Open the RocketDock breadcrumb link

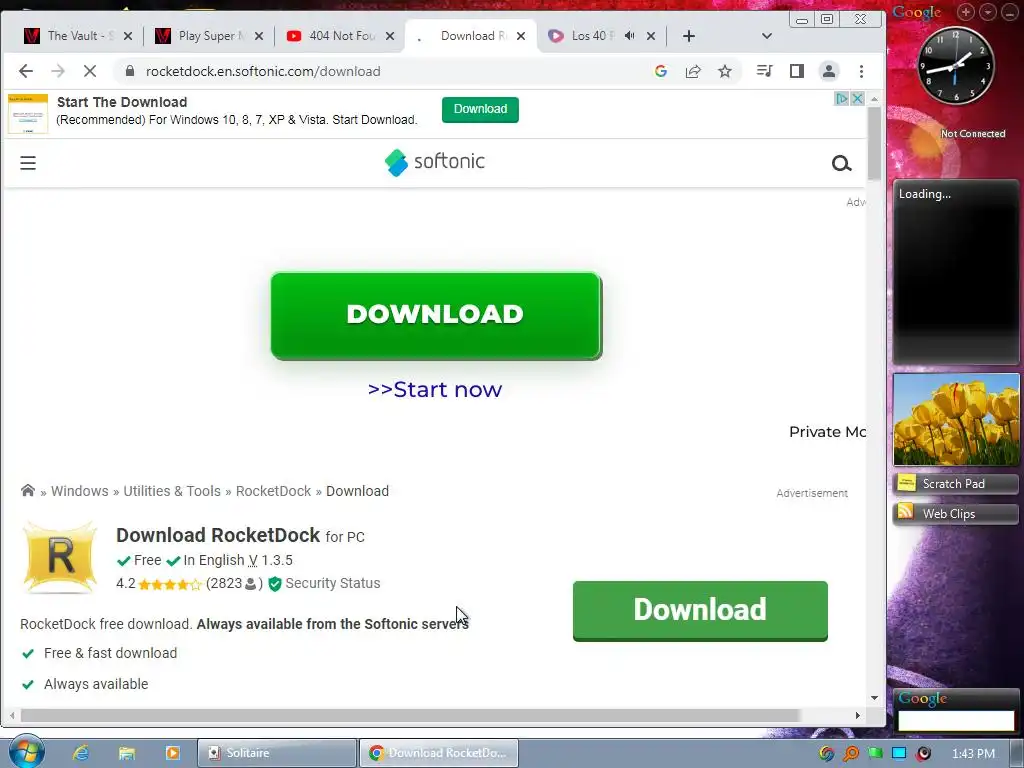[x=273, y=491]
